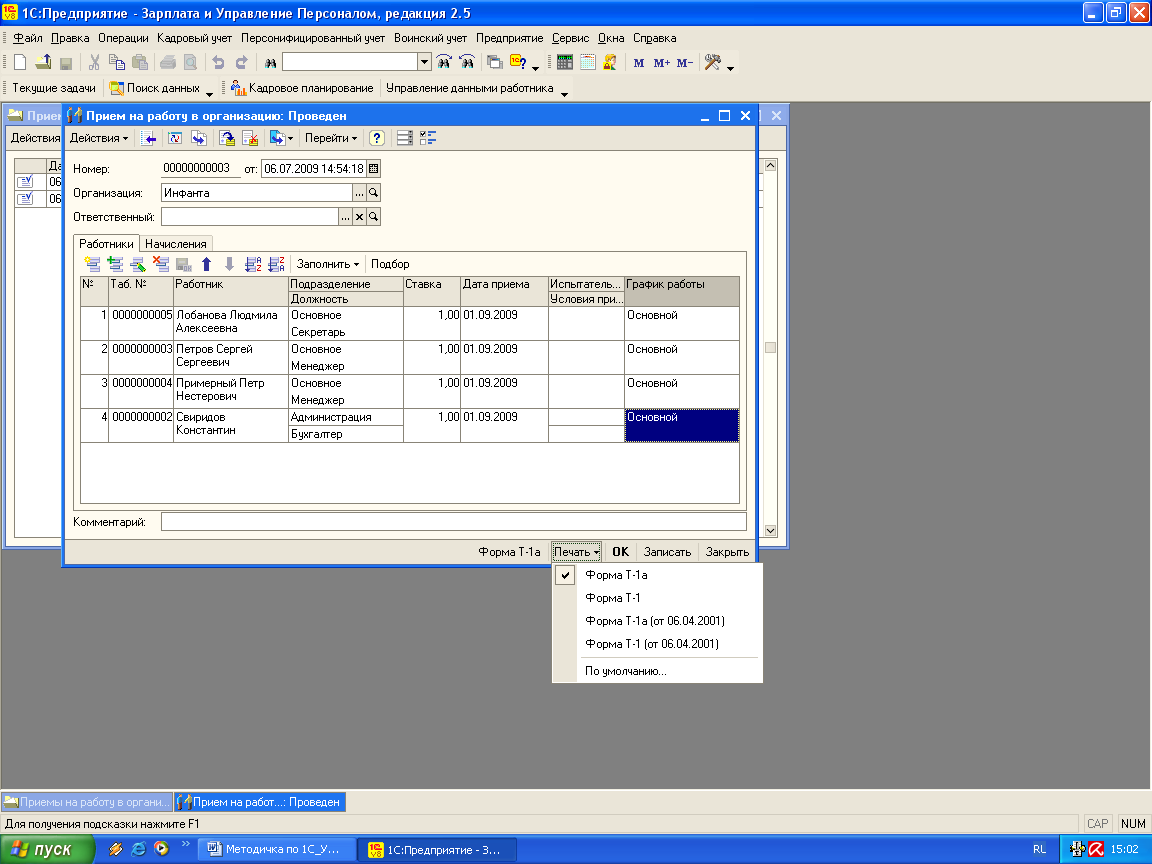
Task: Click the Ответственный input field
Action: [x=250, y=217]
